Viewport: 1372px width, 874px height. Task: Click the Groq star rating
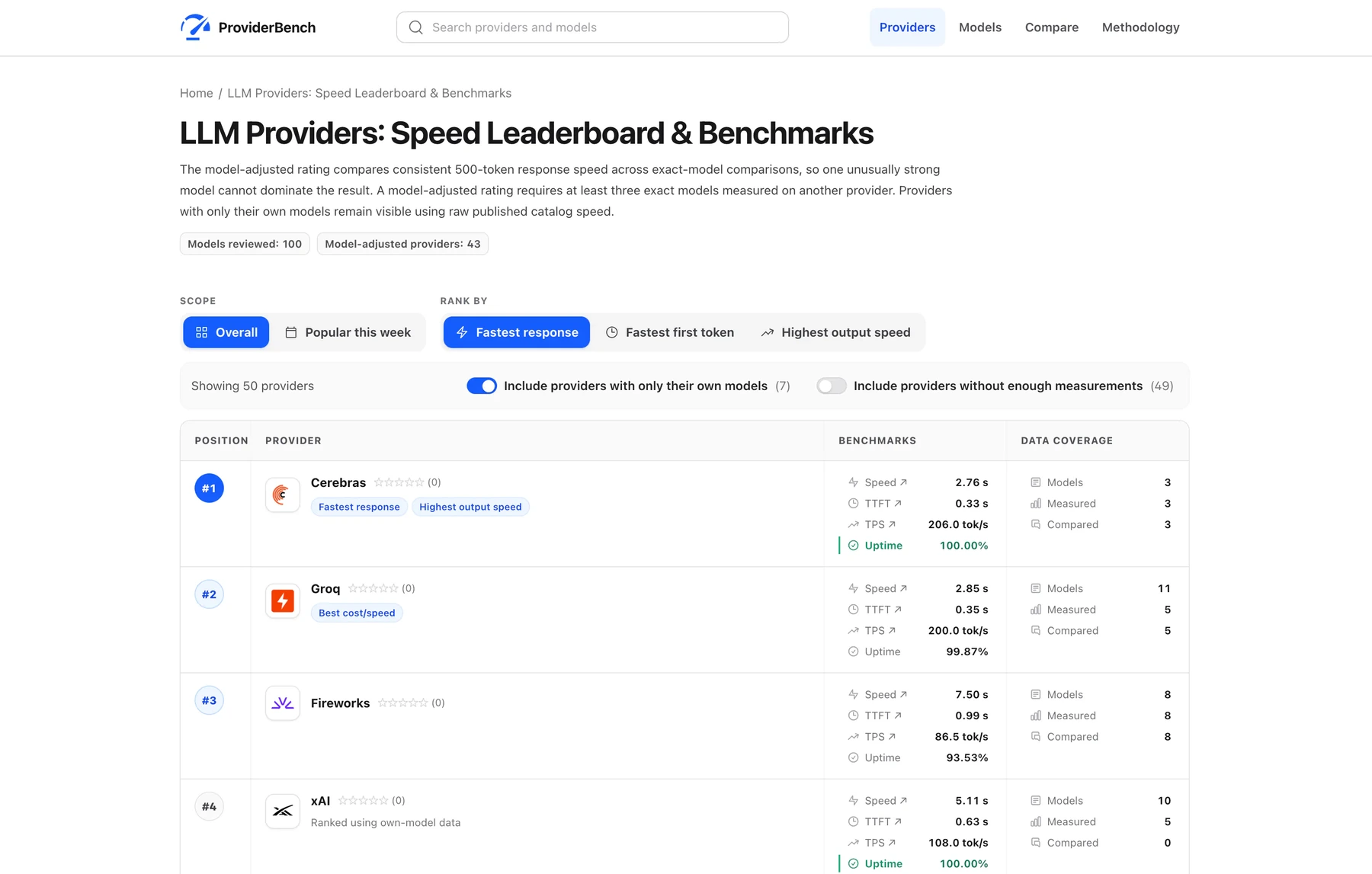(x=373, y=588)
